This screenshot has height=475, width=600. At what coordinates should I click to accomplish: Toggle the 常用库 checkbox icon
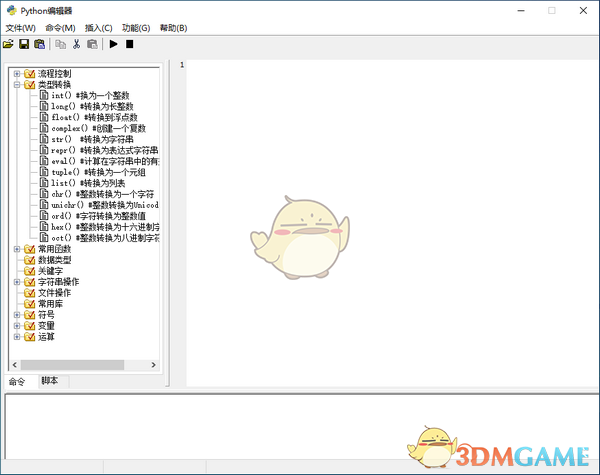[29, 304]
